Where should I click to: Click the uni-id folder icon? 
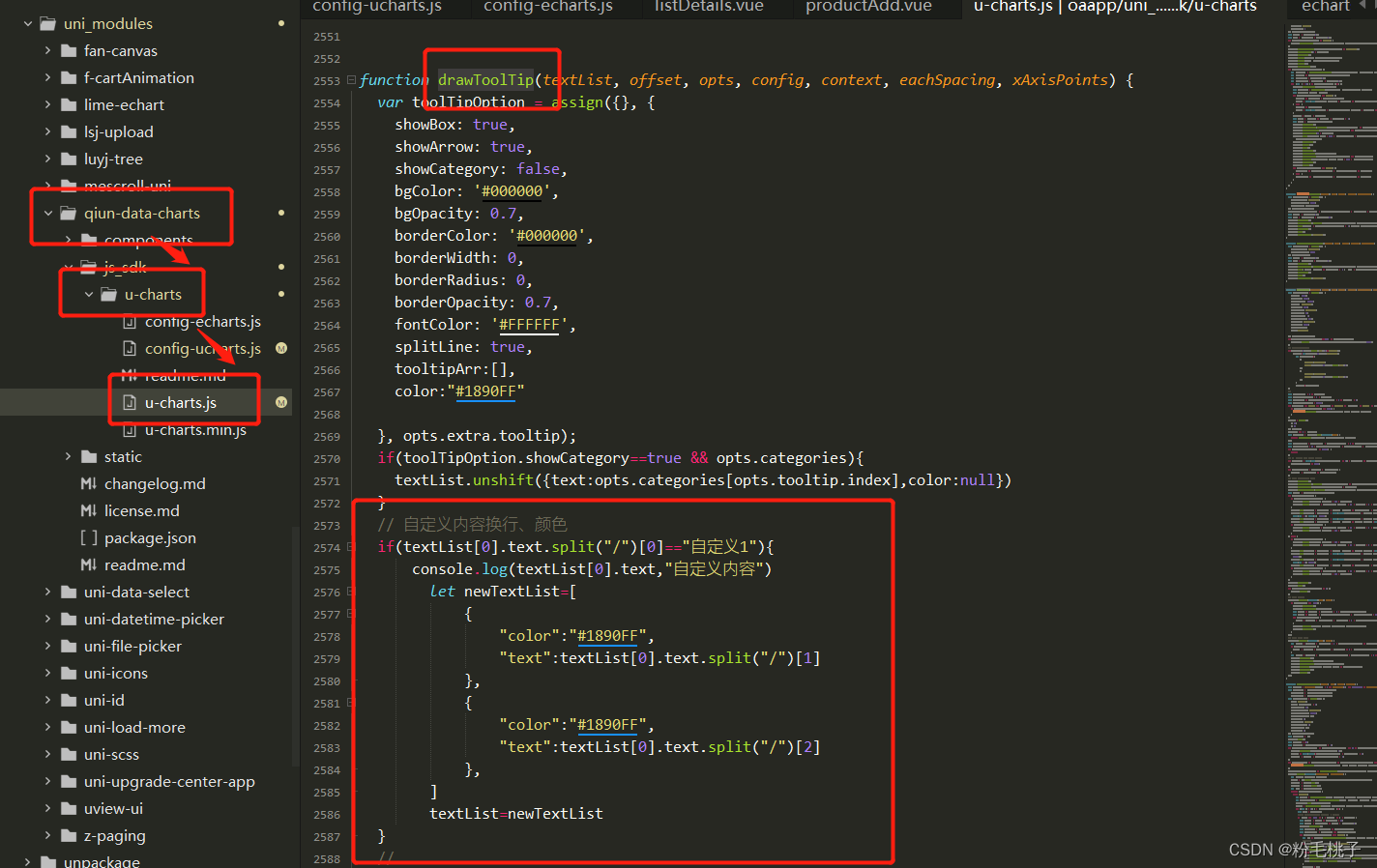pos(69,700)
